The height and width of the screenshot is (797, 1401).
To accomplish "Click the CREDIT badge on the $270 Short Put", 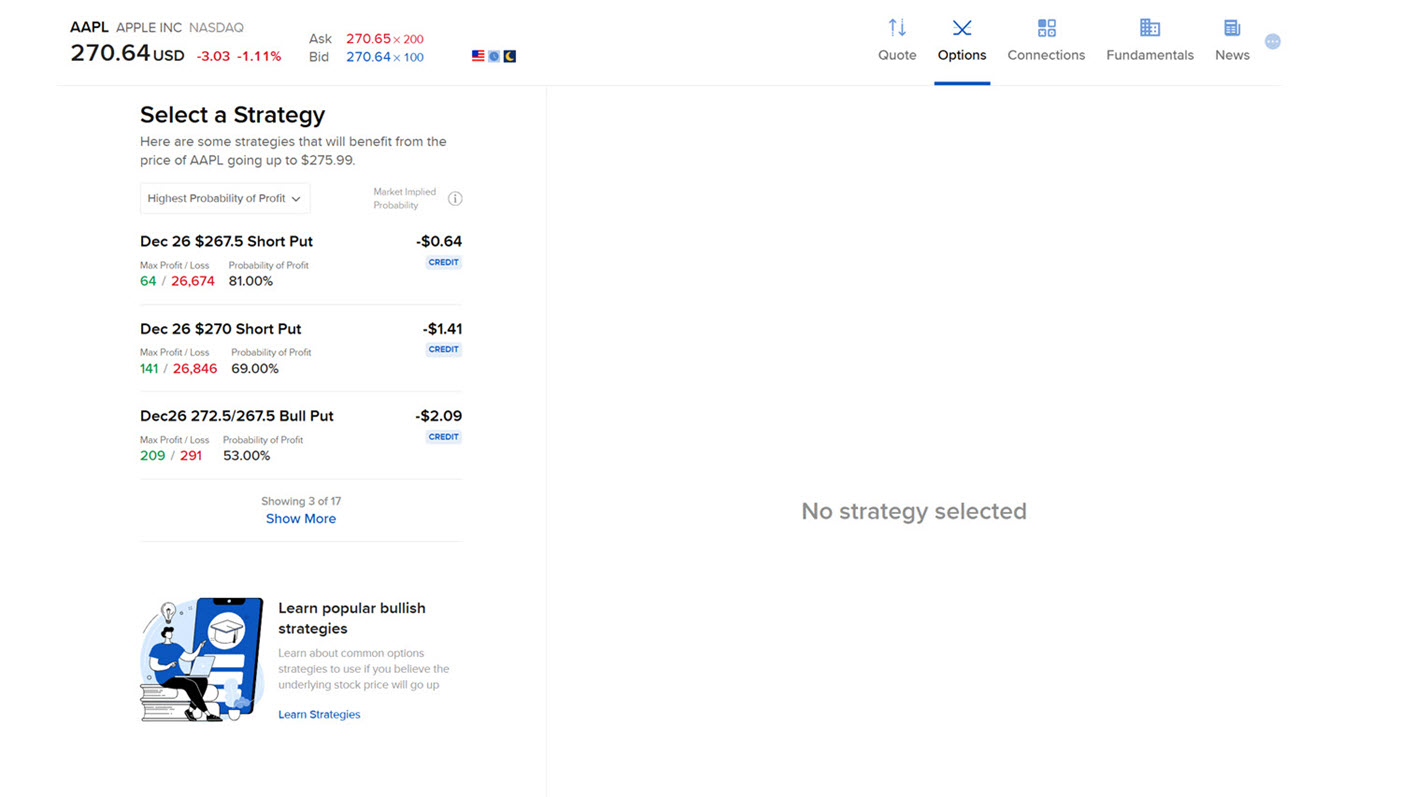I will 443,349.
